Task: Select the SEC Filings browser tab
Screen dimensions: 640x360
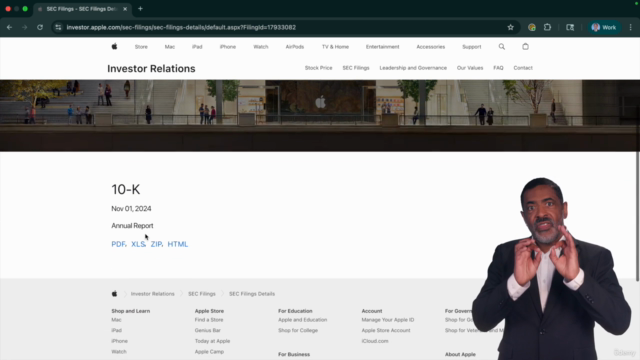Action: (x=82, y=9)
